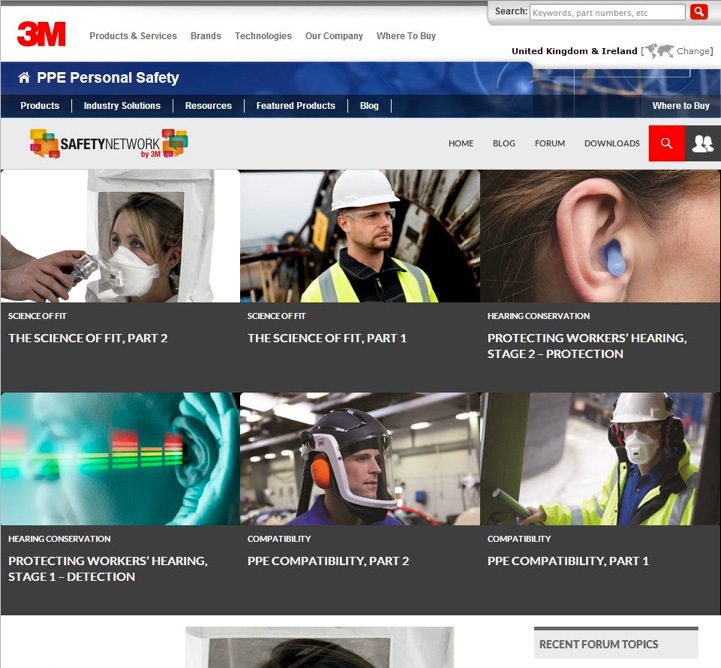Click Science of Fit category above Part 1
Viewport: 721px width, 668px height.
[276, 316]
